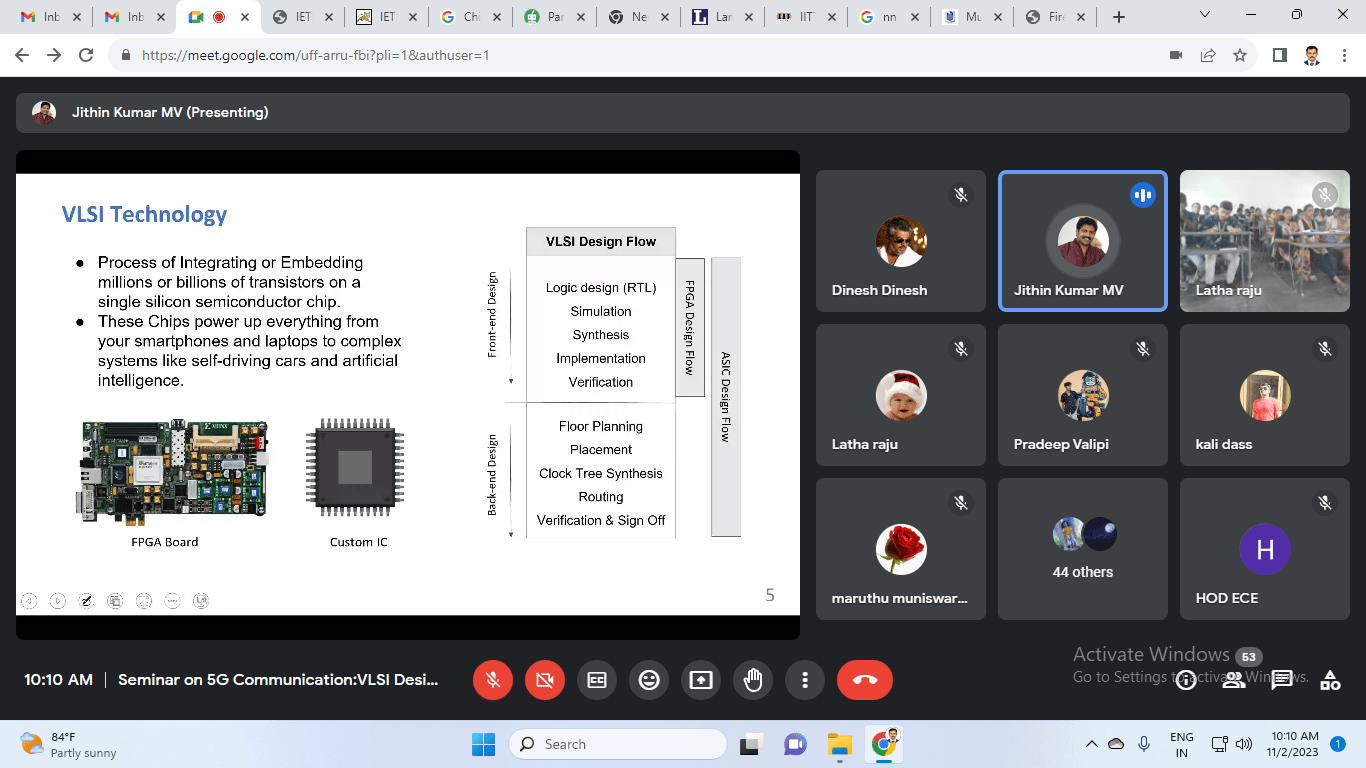Open the chat with everyone panel
This screenshot has width=1366, height=768.
[x=1282, y=681]
